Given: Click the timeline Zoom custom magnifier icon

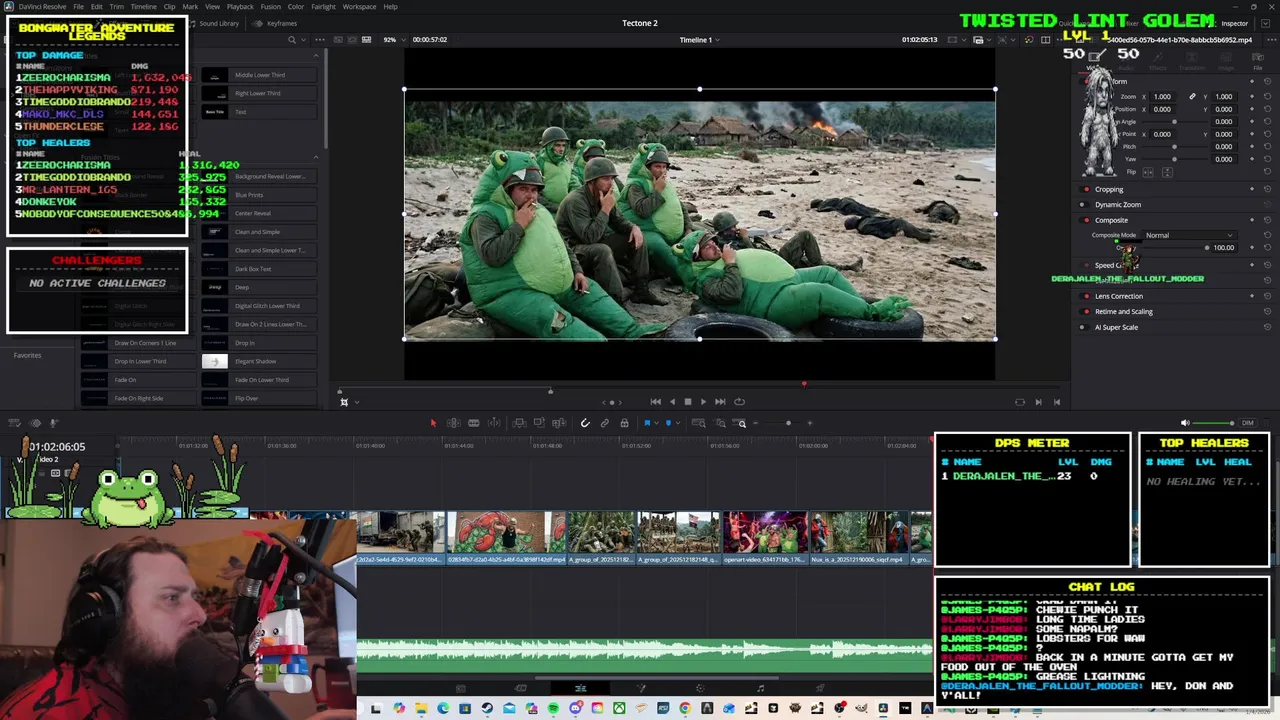Looking at the screenshot, I should click(x=741, y=423).
